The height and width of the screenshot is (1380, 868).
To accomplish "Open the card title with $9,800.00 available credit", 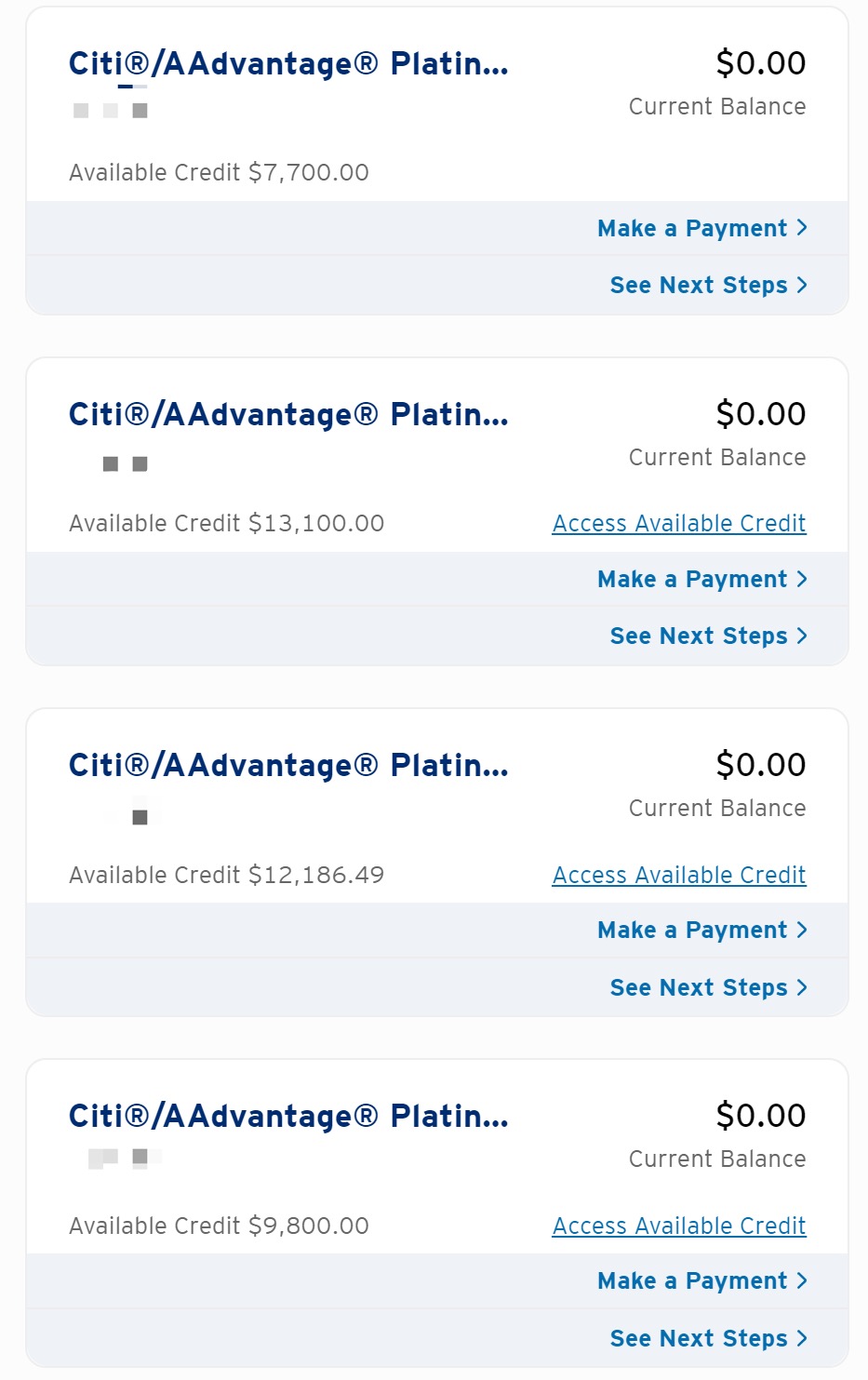I will point(288,1116).
